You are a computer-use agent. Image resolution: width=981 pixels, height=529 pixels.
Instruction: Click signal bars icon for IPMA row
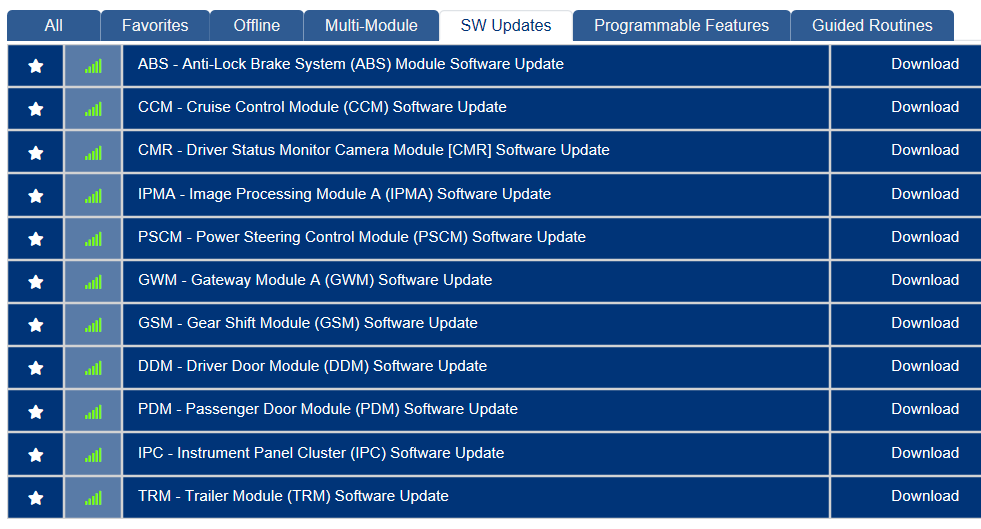(x=93, y=196)
